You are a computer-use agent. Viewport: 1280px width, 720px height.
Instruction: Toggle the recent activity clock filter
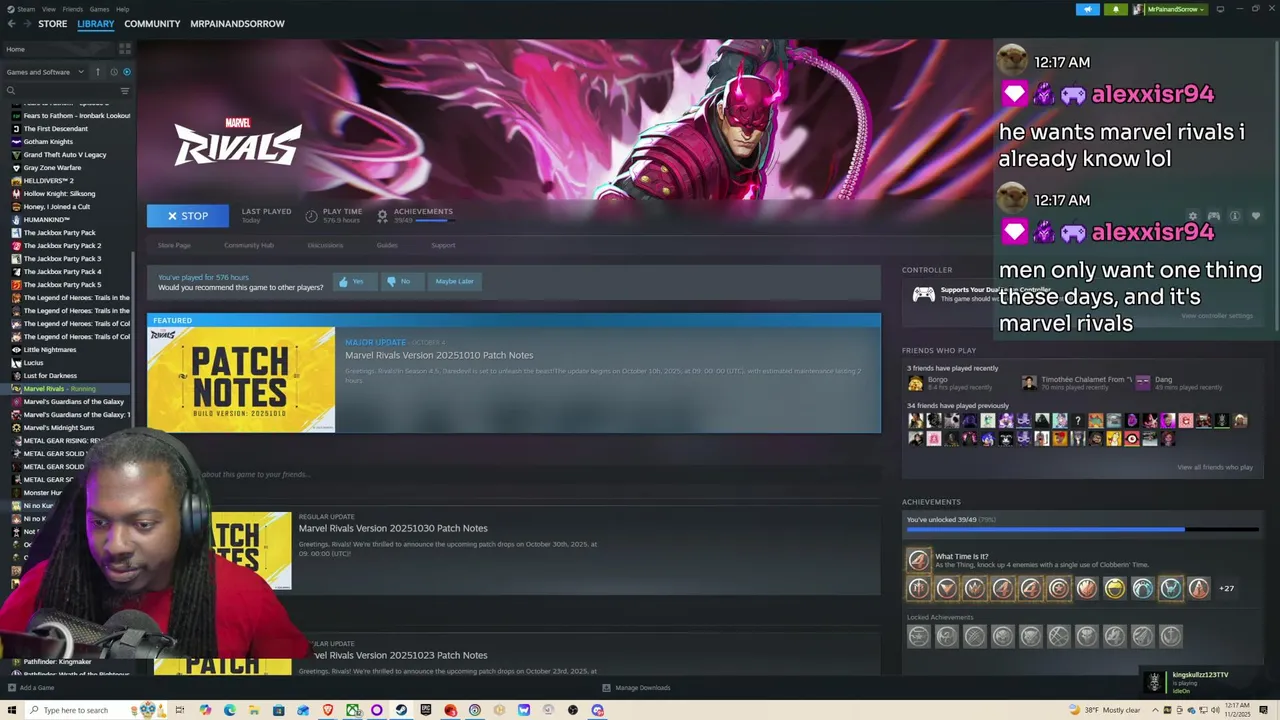point(114,72)
